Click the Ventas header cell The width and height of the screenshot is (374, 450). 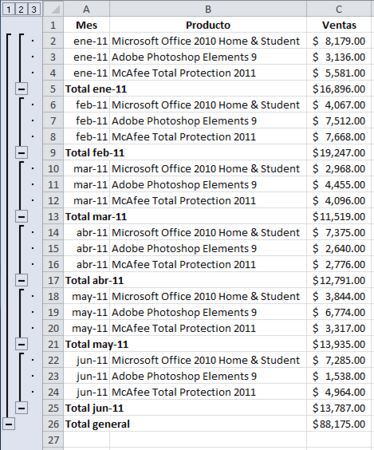point(339,25)
